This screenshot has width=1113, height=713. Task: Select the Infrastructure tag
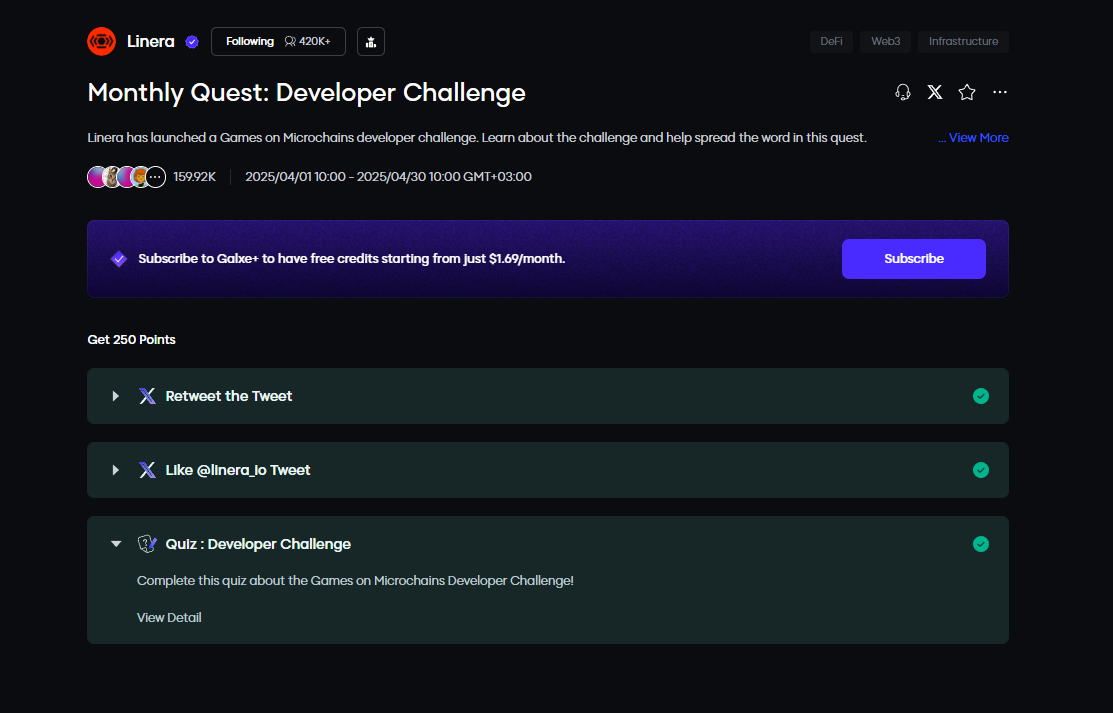tap(963, 41)
